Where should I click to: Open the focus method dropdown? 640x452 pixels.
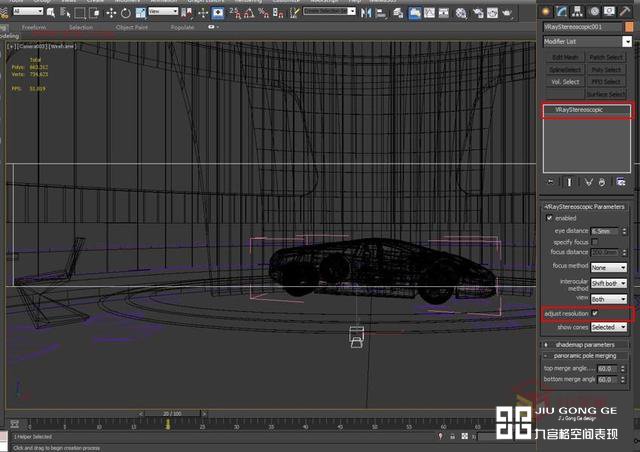click(x=610, y=267)
